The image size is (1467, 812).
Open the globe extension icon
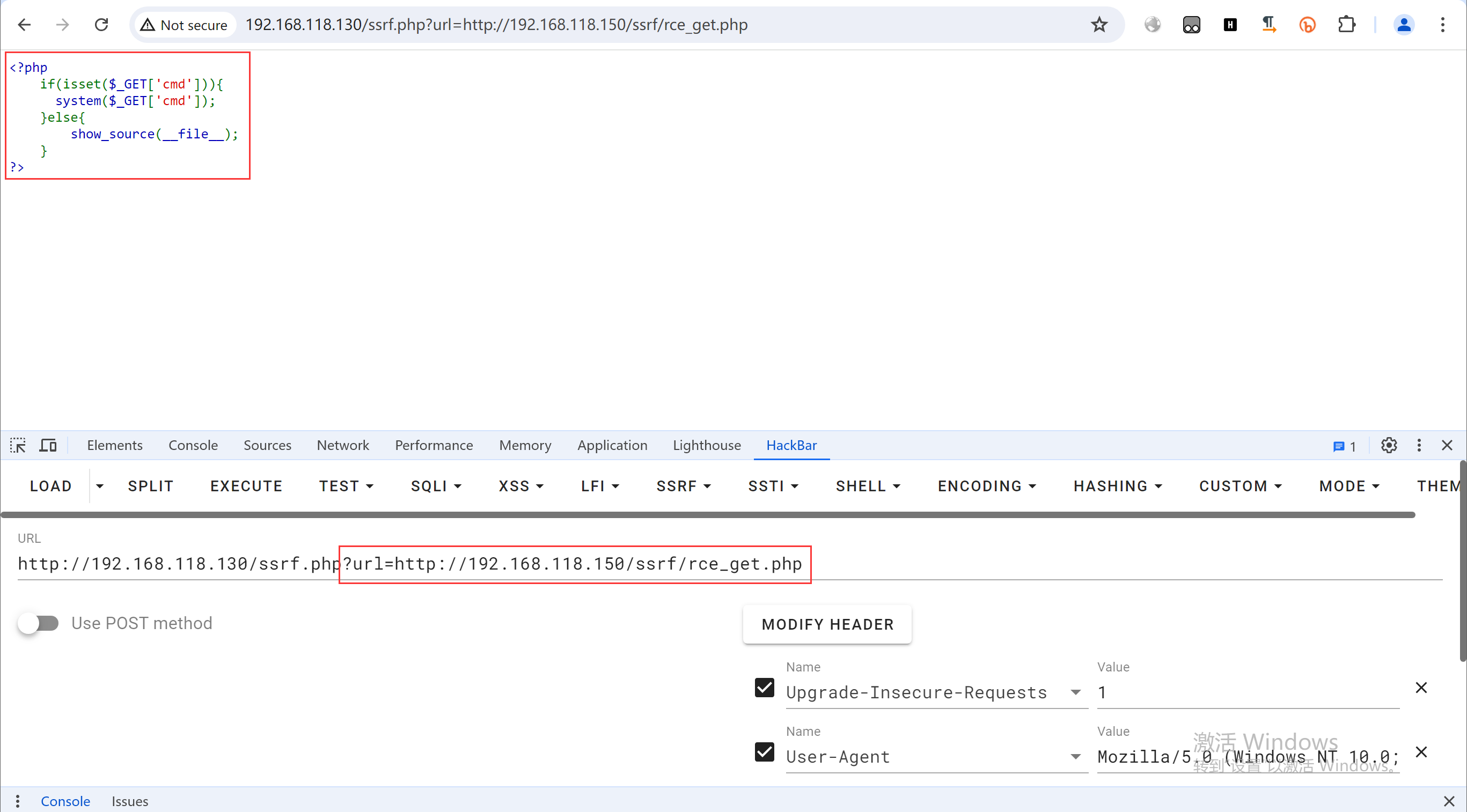(x=1153, y=25)
